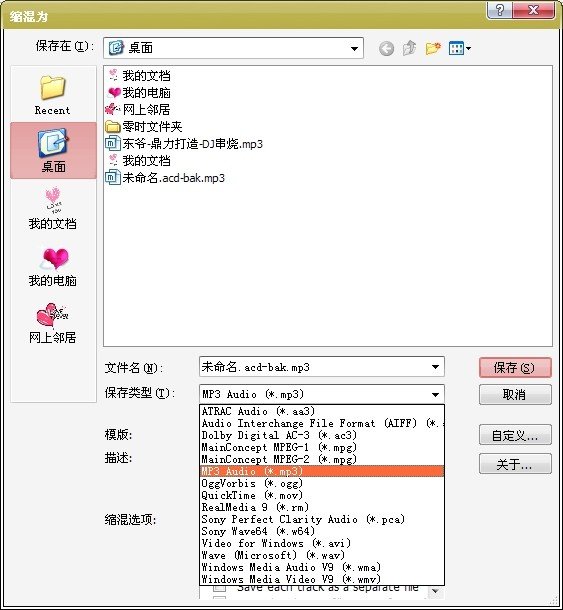The width and height of the screenshot is (563, 610).
Task: Open 自定义... settings button
Action: pos(515,435)
